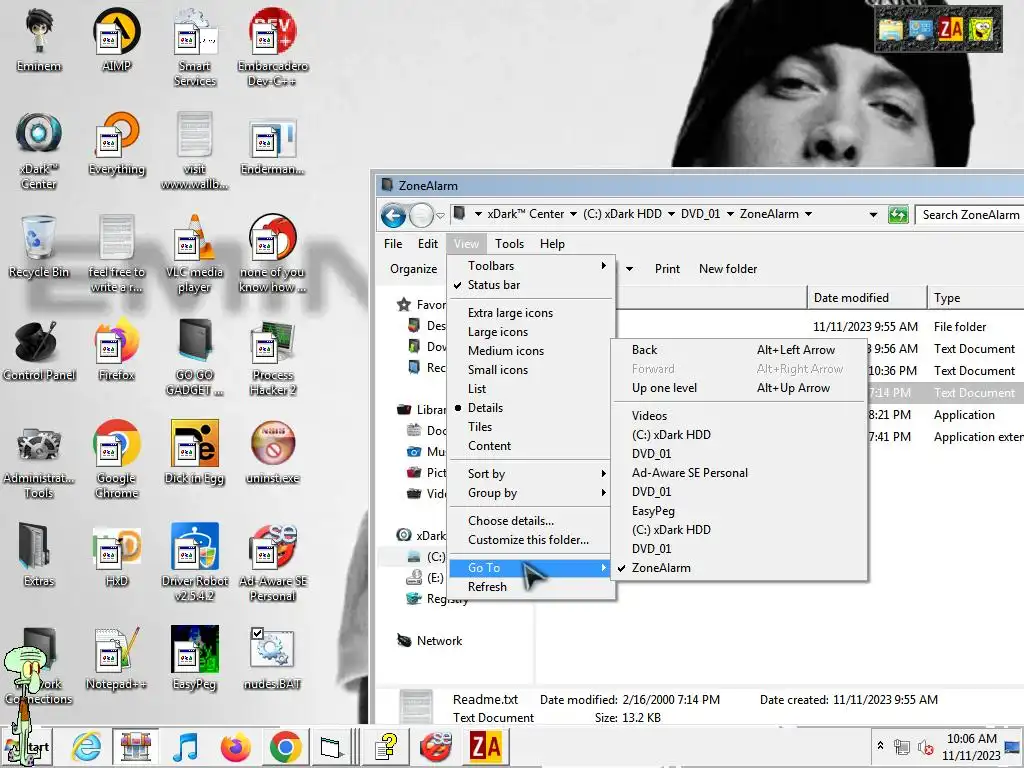Open the HxD hex editor shortcut
This screenshot has height=768, width=1024.
point(116,555)
